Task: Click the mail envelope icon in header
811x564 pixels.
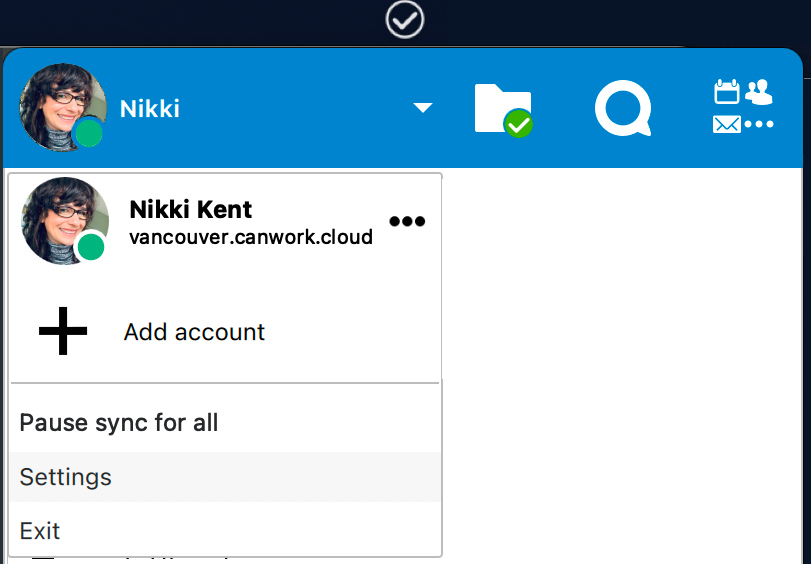Action: [727, 124]
